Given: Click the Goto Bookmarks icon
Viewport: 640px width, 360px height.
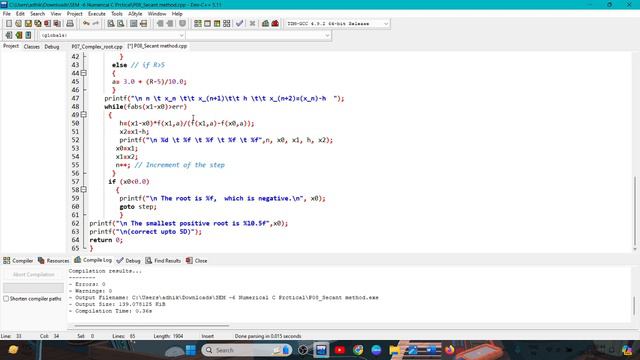Looking at the screenshot, I should [28, 35].
